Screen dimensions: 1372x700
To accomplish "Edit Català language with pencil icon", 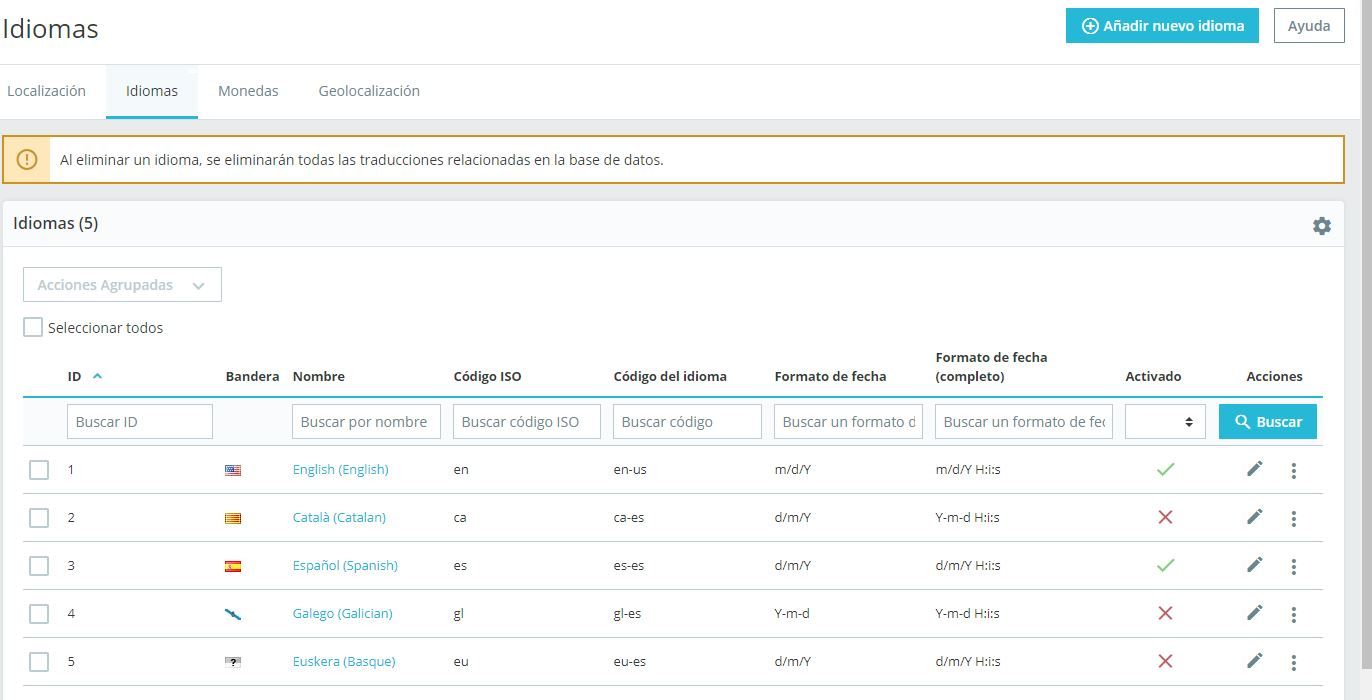I will tap(1255, 516).
